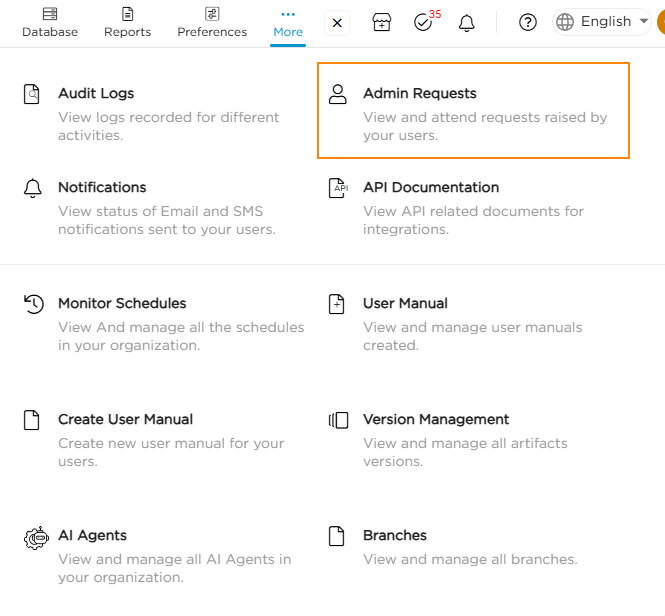Open the Preferences tab

212,22
